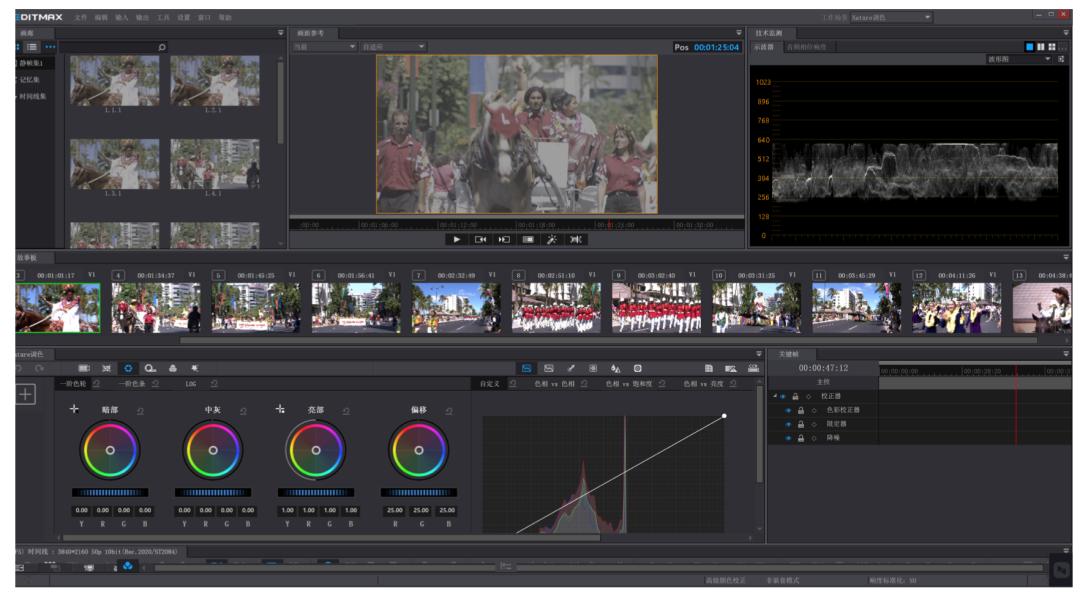Pick highlights color with 亮部 crosshair
1080x591 pixels.
280,409
